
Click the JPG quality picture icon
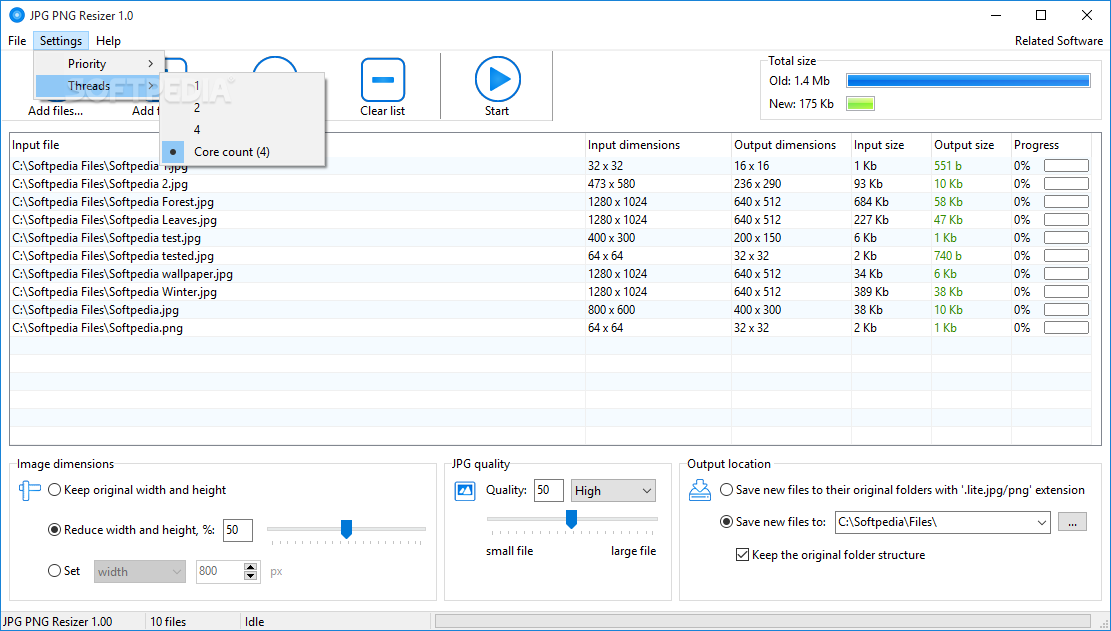[x=465, y=490]
